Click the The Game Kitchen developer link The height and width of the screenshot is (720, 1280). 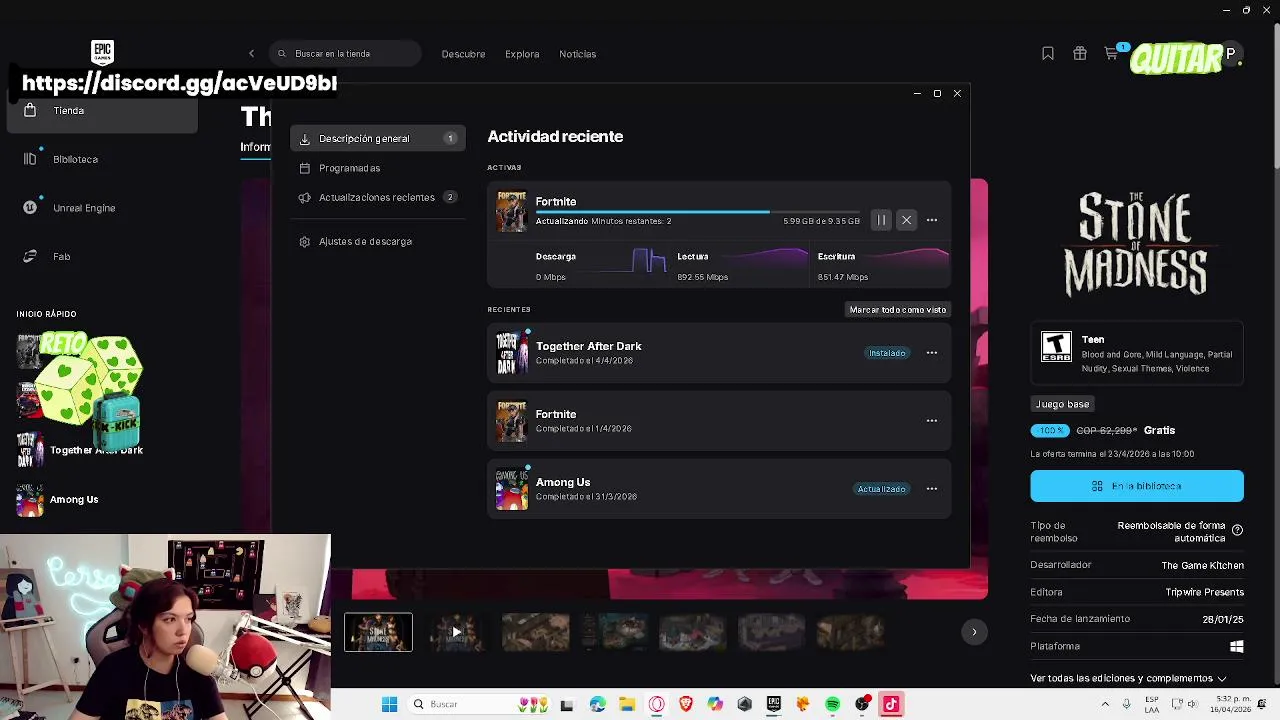pos(1202,565)
